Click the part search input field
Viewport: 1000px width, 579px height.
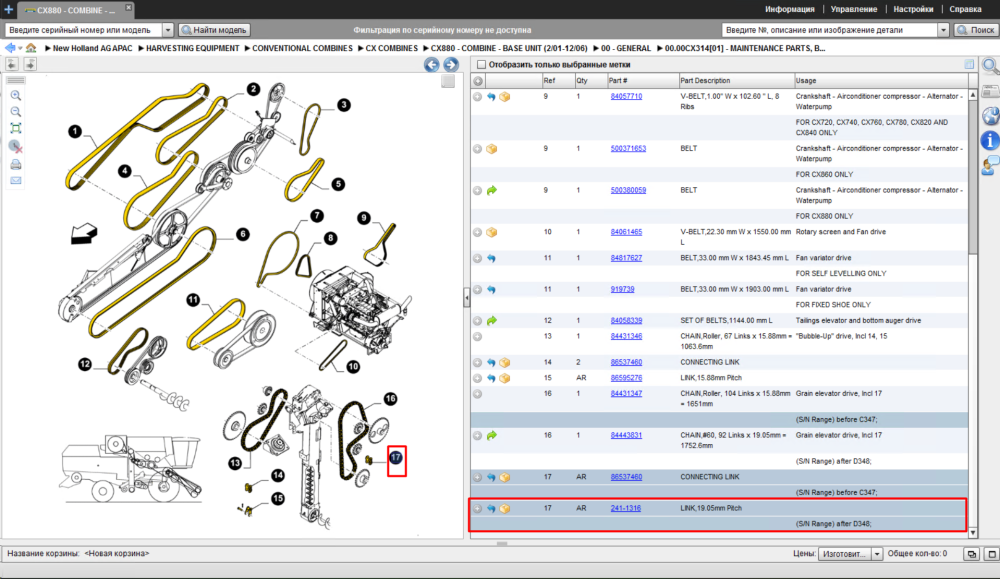(x=830, y=30)
